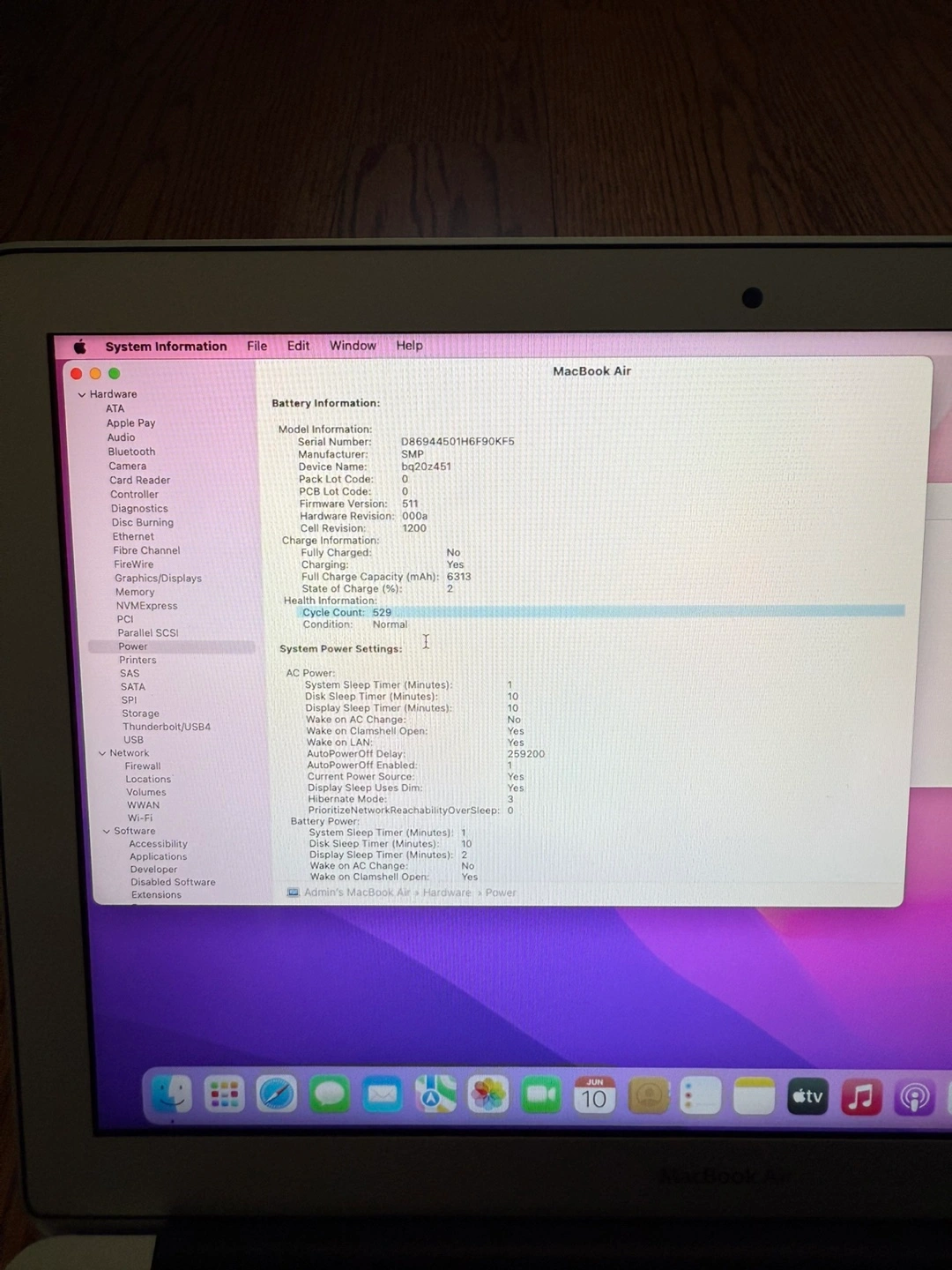Select ATA in the sidebar
952x1270 pixels.
[x=115, y=408]
